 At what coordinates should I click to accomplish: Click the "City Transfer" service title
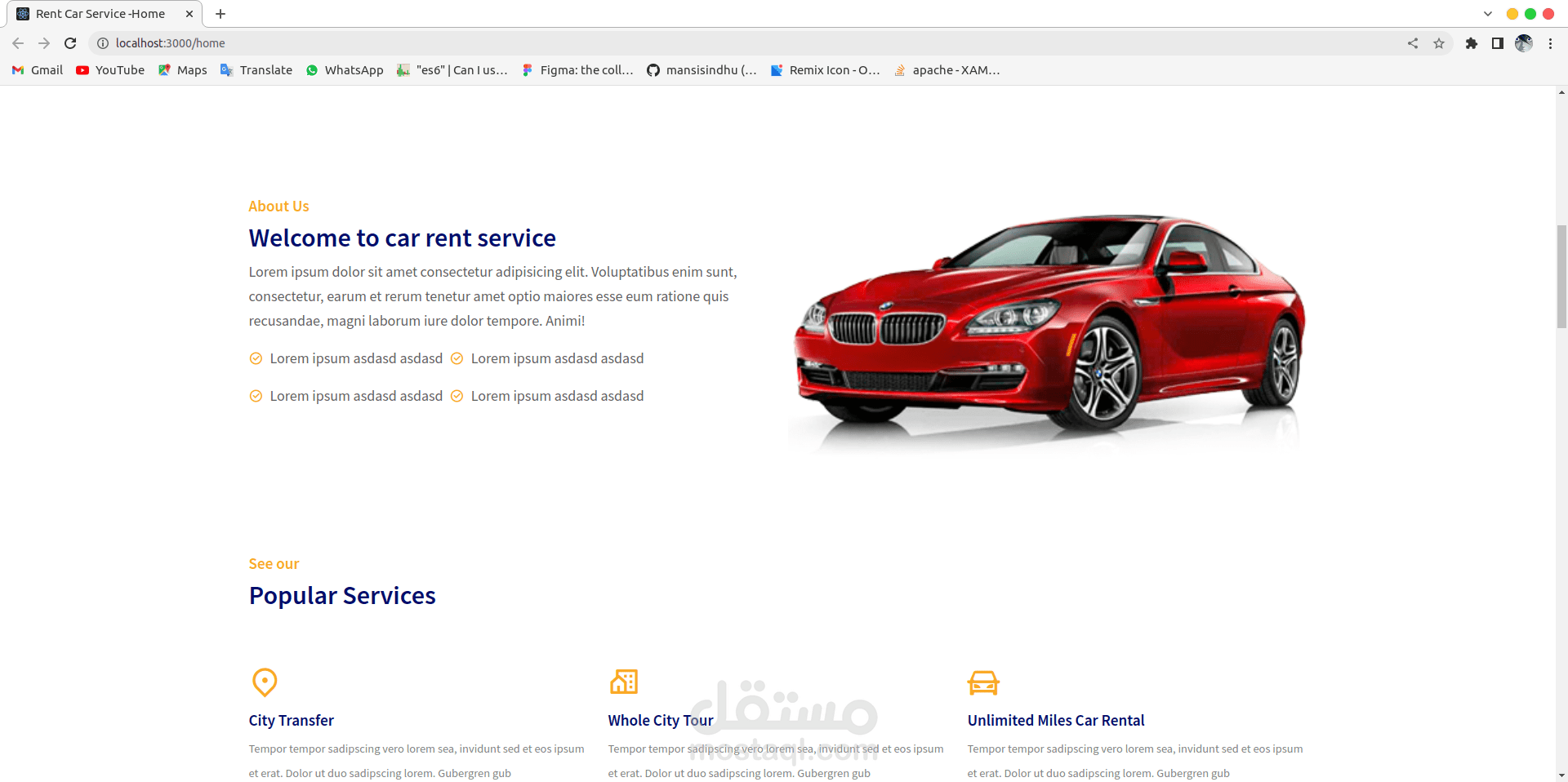[x=292, y=721]
